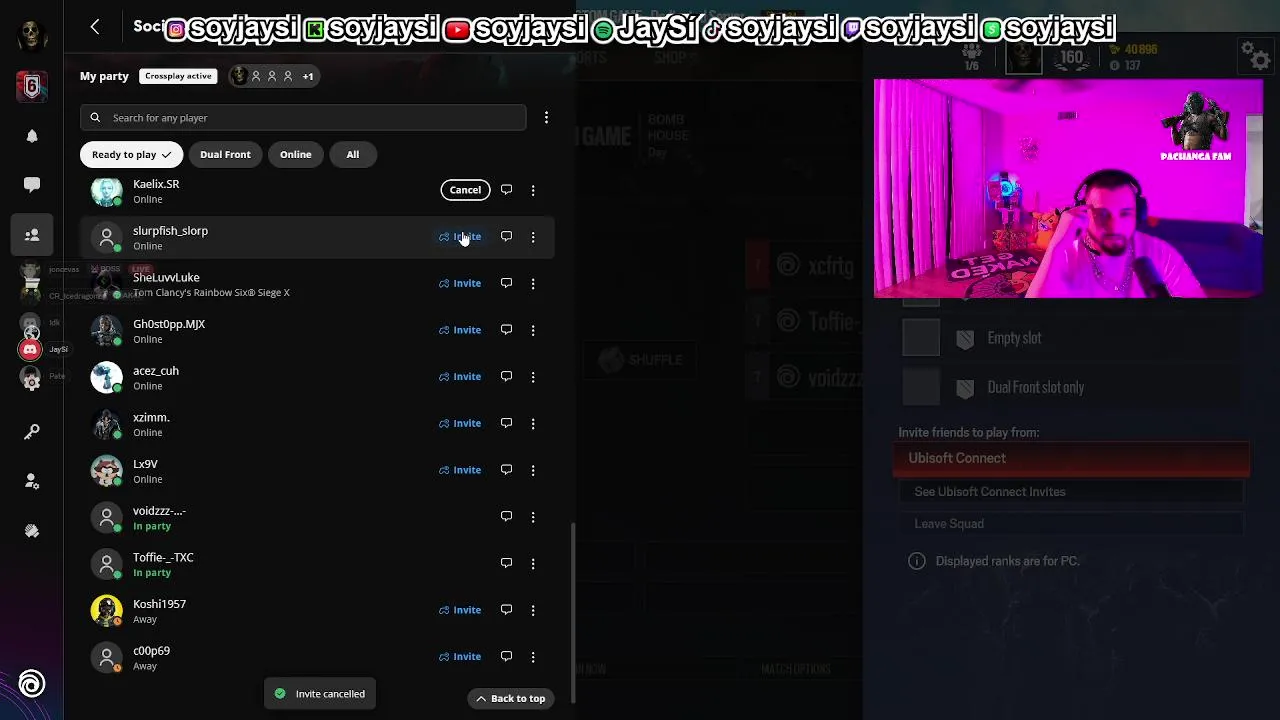
Task: Invite Koshi1957 to party
Action: click(460, 610)
